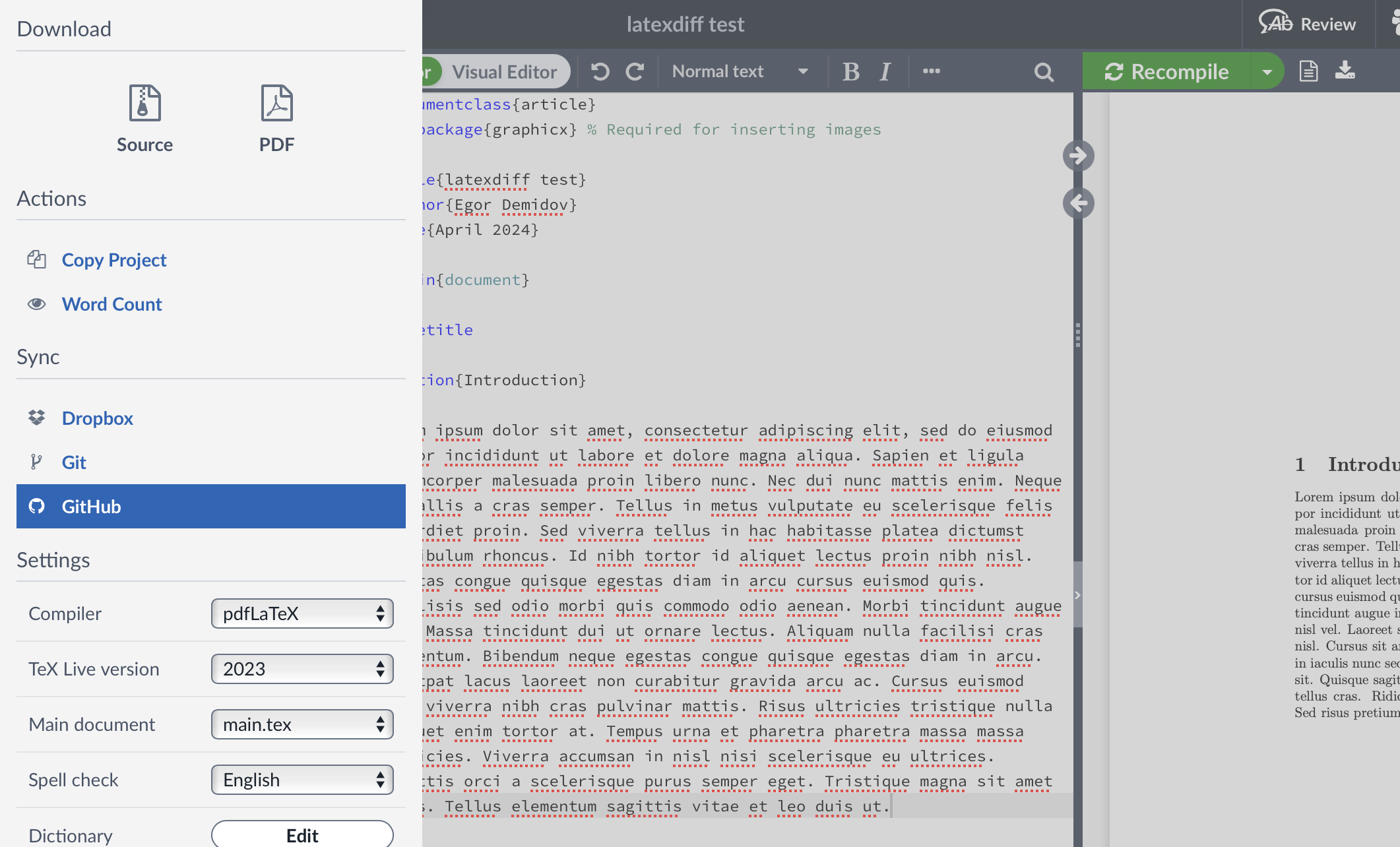
Task: Open Word Count
Action: point(111,303)
